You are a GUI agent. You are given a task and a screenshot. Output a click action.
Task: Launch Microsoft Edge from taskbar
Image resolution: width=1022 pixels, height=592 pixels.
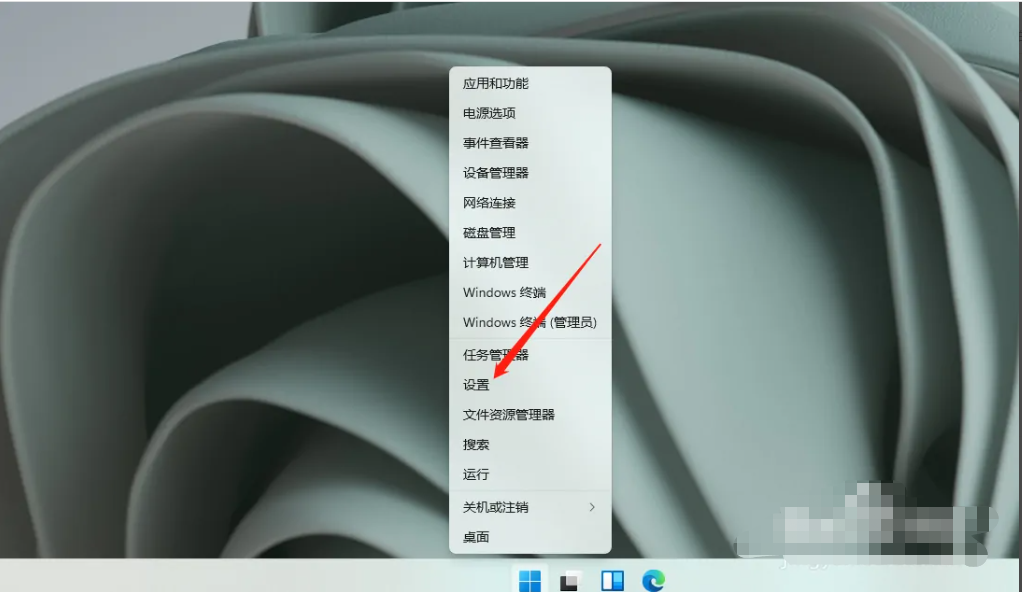pos(653,580)
